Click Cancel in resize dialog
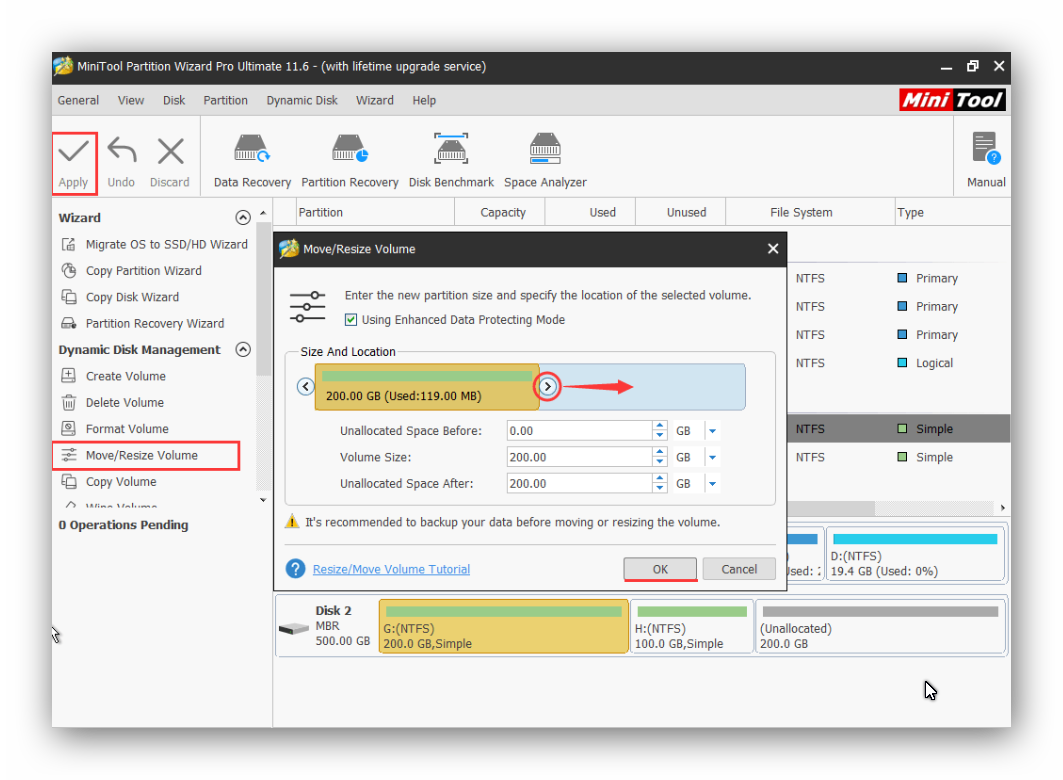 [x=739, y=569]
